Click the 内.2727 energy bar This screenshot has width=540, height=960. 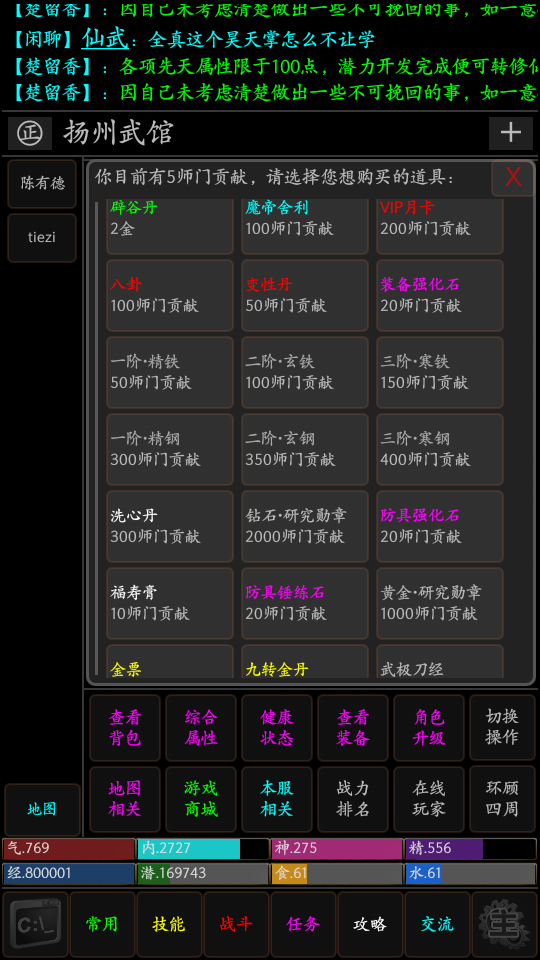[x=203, y=849]
